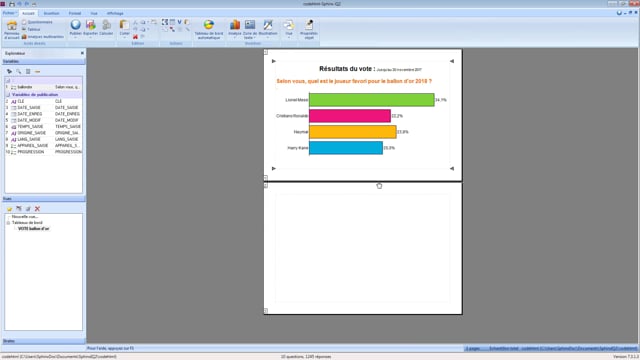
Task: Click the Strates section header
Action: 43,341
